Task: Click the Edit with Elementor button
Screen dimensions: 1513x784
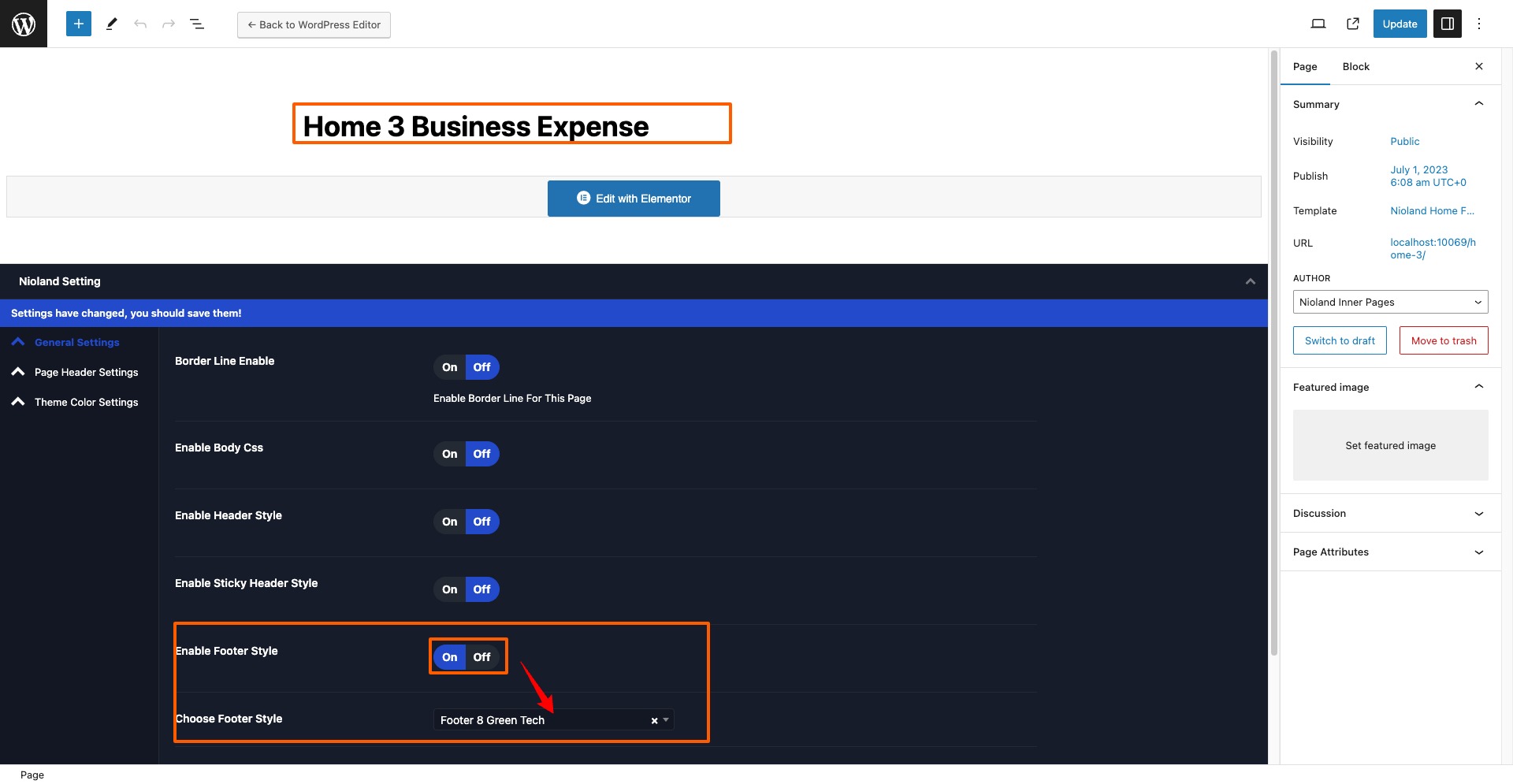Action: pyautogui.click(x=634, y=199)
